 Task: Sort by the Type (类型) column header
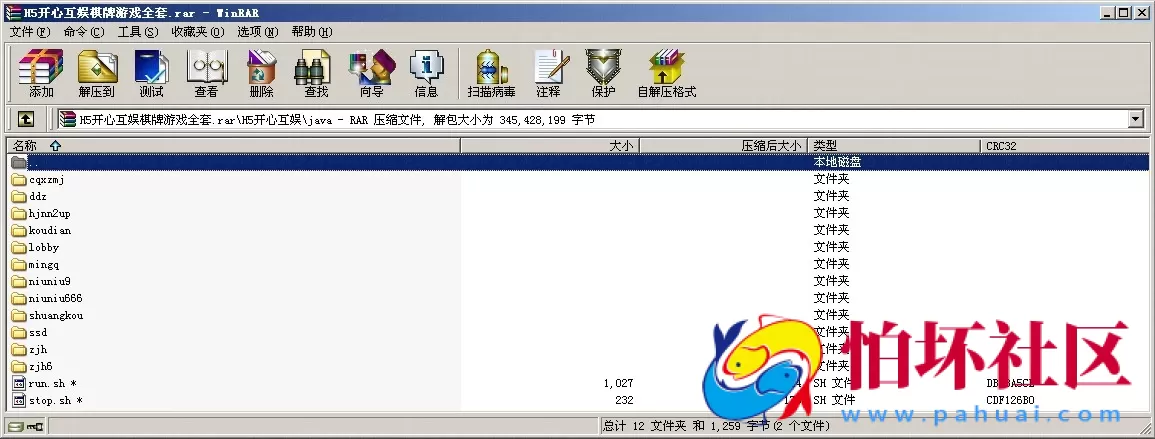(894, 146)
